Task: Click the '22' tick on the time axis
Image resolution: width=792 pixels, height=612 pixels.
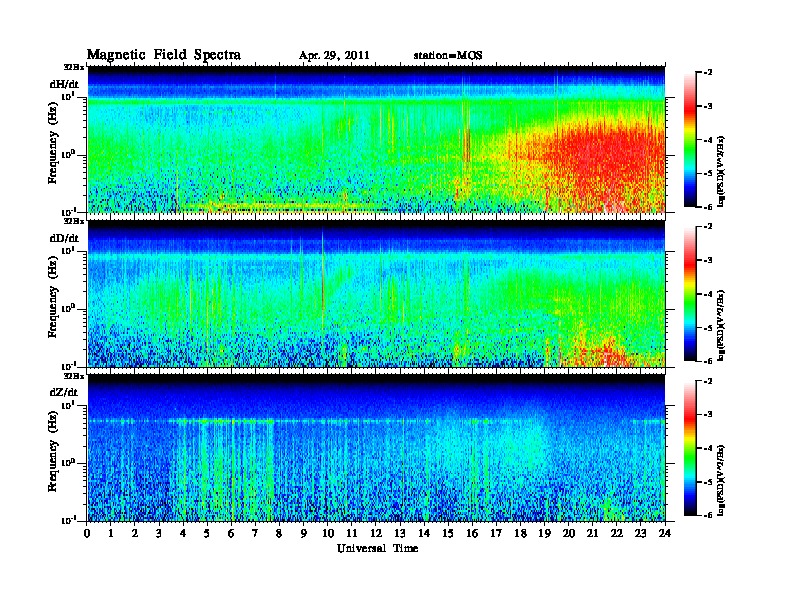Action: [617, 533]
